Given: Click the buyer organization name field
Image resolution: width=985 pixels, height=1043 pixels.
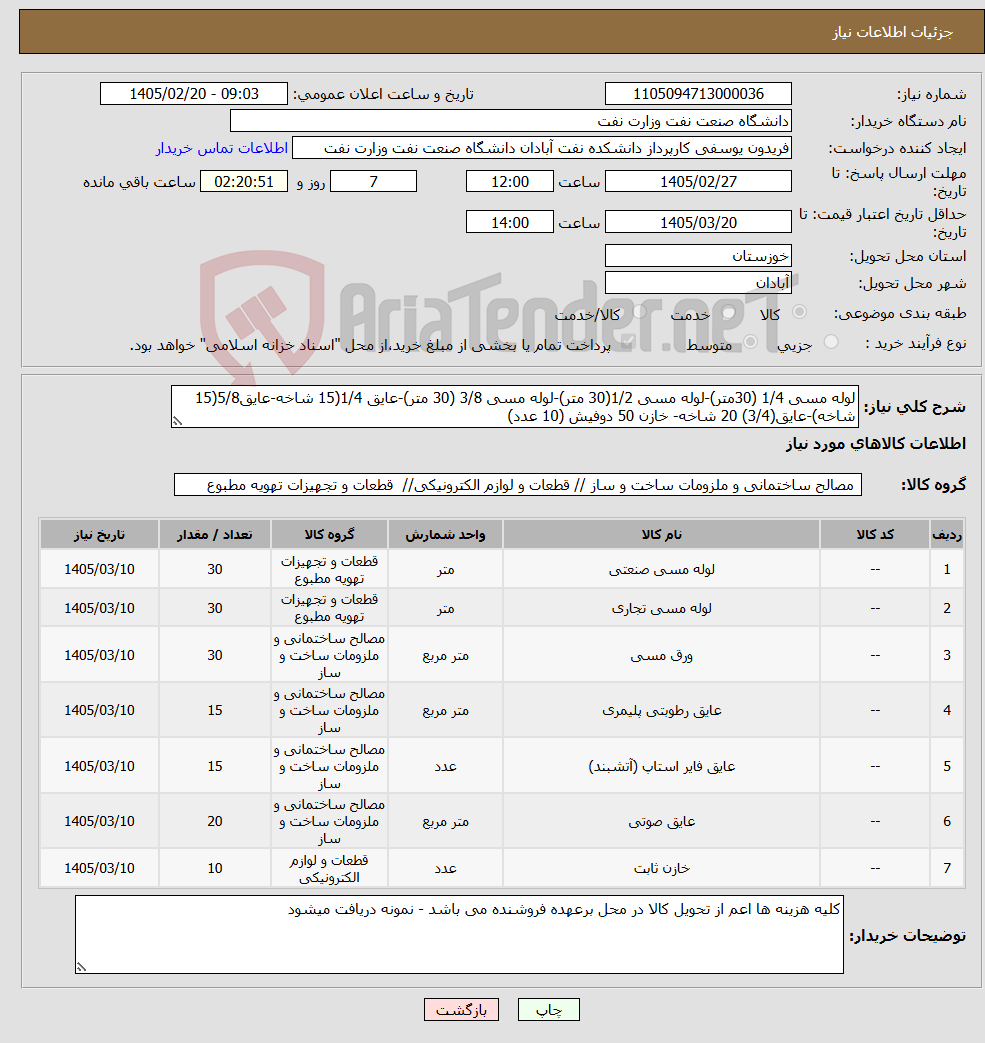Looking at the screenshot, I should (x=511, y=121).
